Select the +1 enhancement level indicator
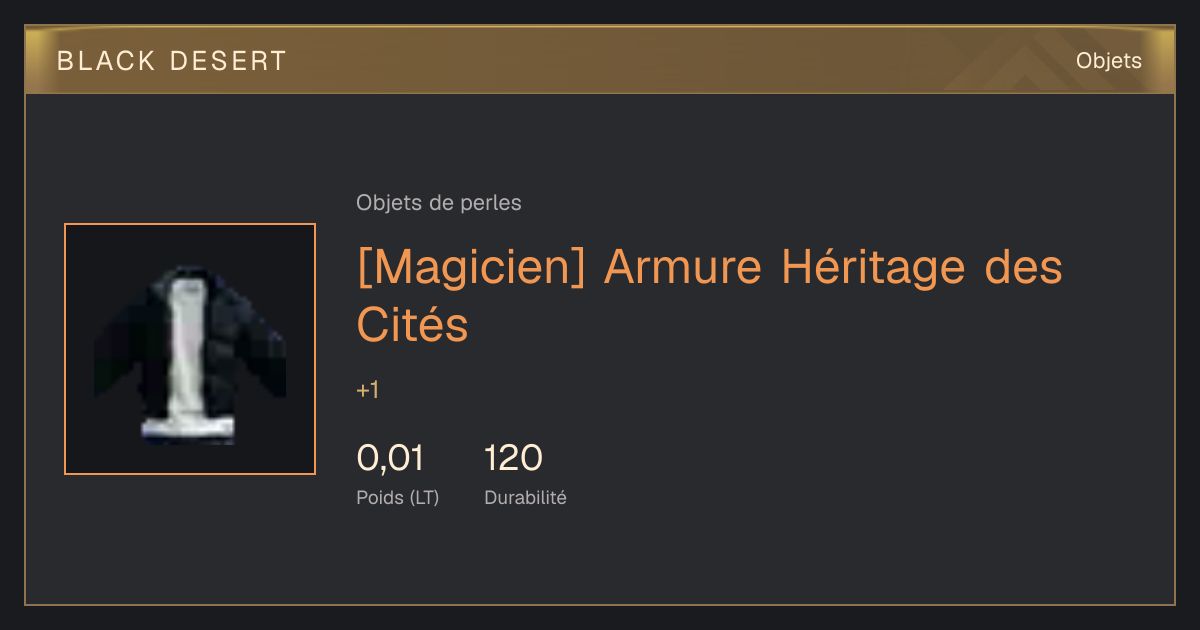This screenshot has width=1200, height=630. [x=368, y=390]
